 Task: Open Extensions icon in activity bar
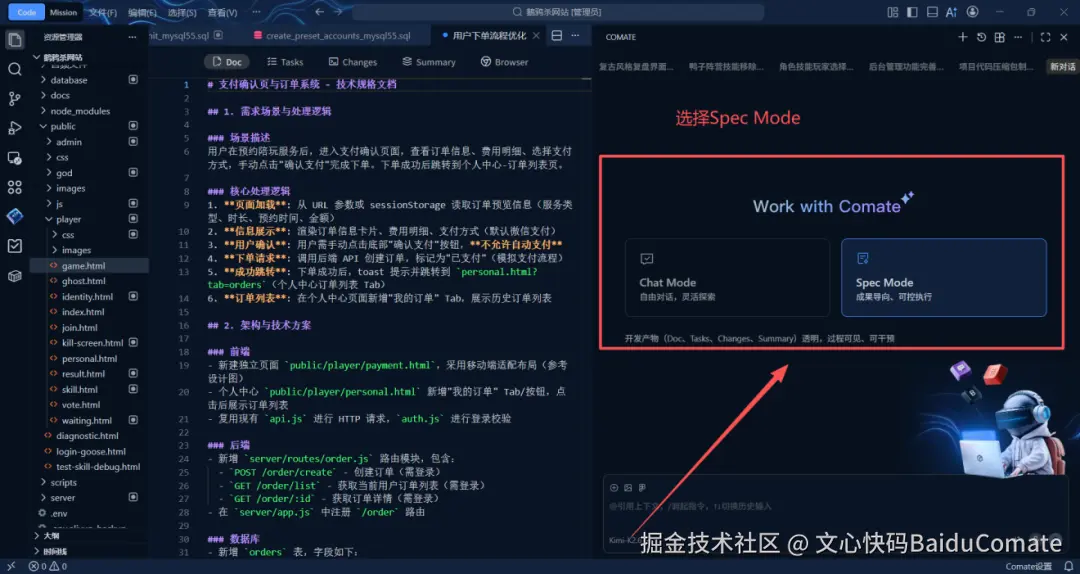14,187
